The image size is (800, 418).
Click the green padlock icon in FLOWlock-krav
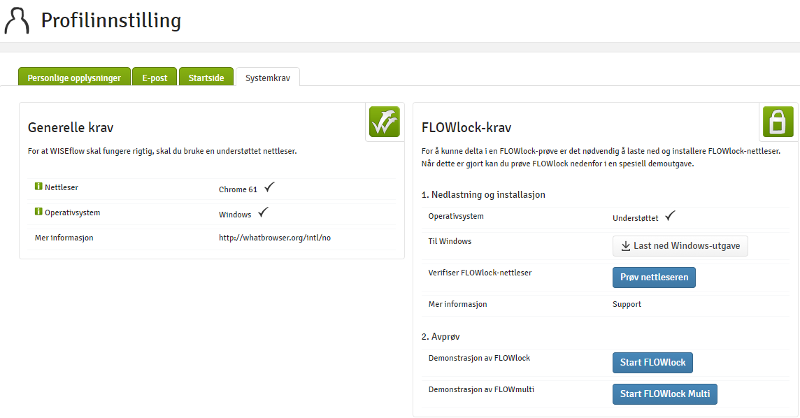click(x=778, y=122)
